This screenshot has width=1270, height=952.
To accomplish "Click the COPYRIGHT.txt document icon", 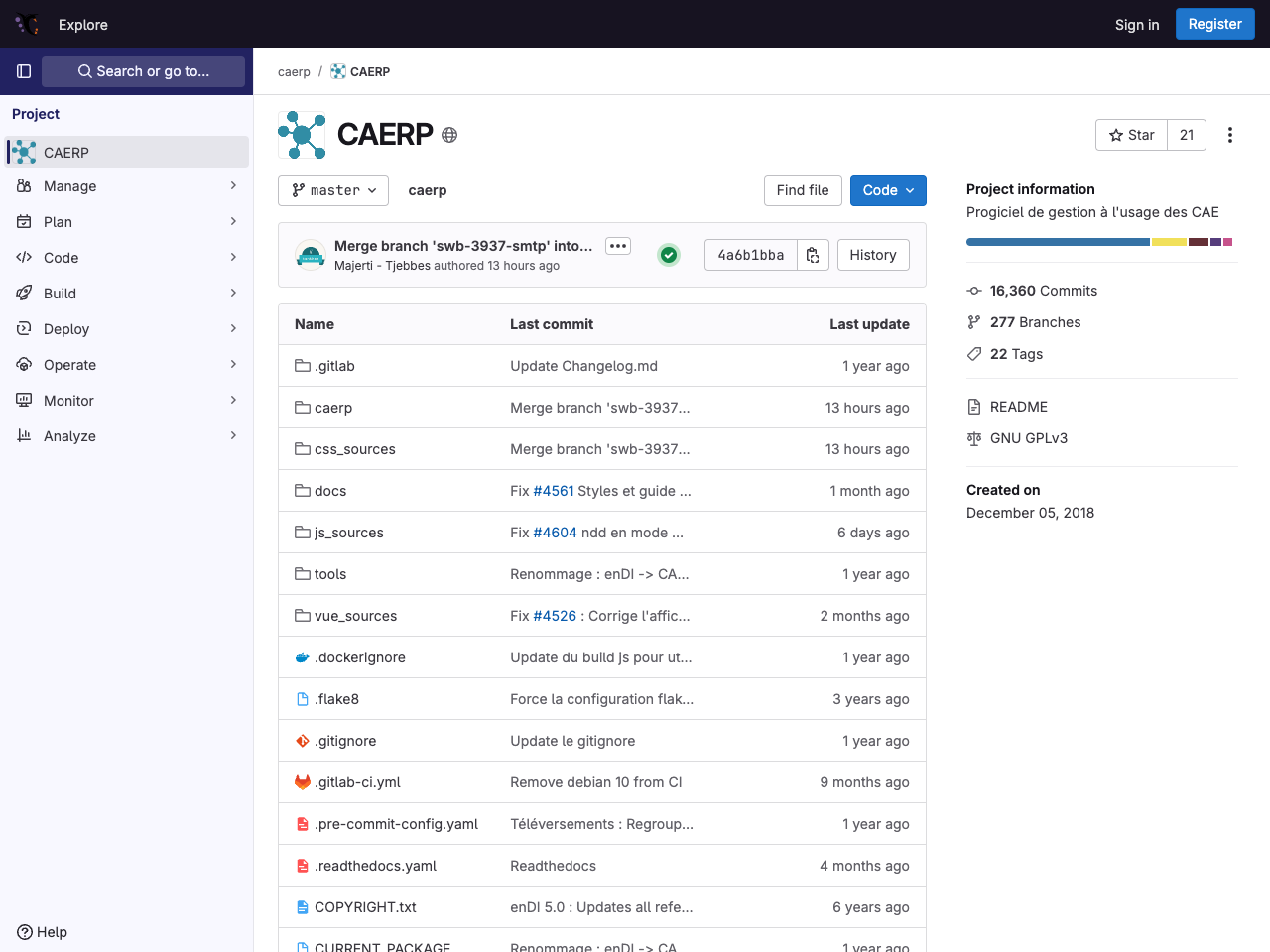I will 303,907.
